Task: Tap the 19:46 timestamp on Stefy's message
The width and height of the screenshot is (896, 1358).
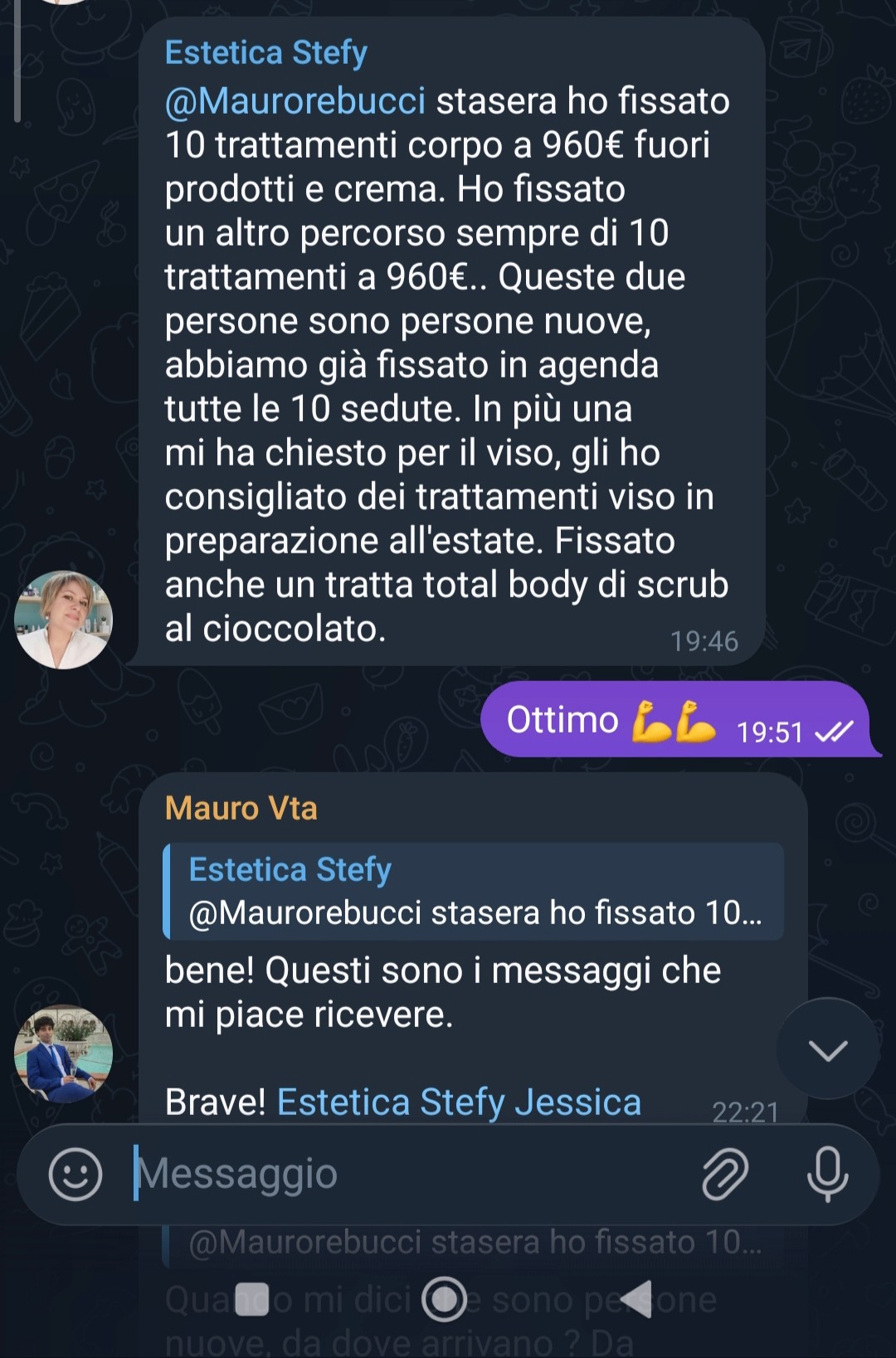Action: pos(704,641)
